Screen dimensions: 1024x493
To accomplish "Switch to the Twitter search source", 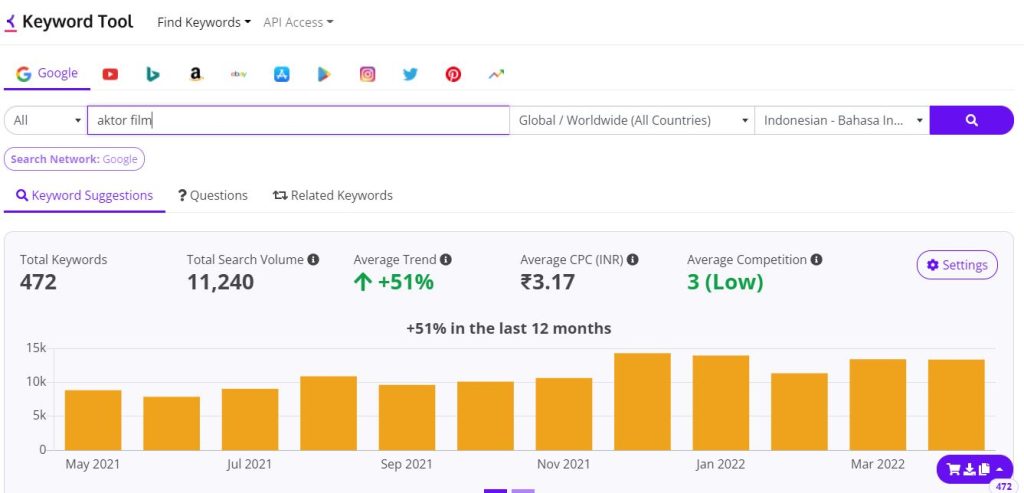I will pos(410,74).
